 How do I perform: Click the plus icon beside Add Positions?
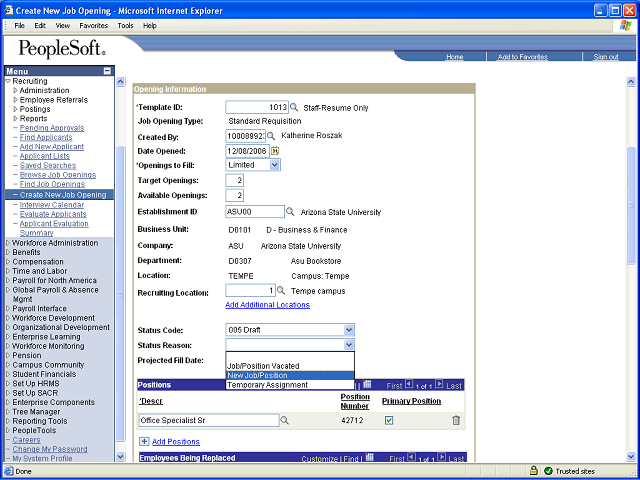click(144, 441)
